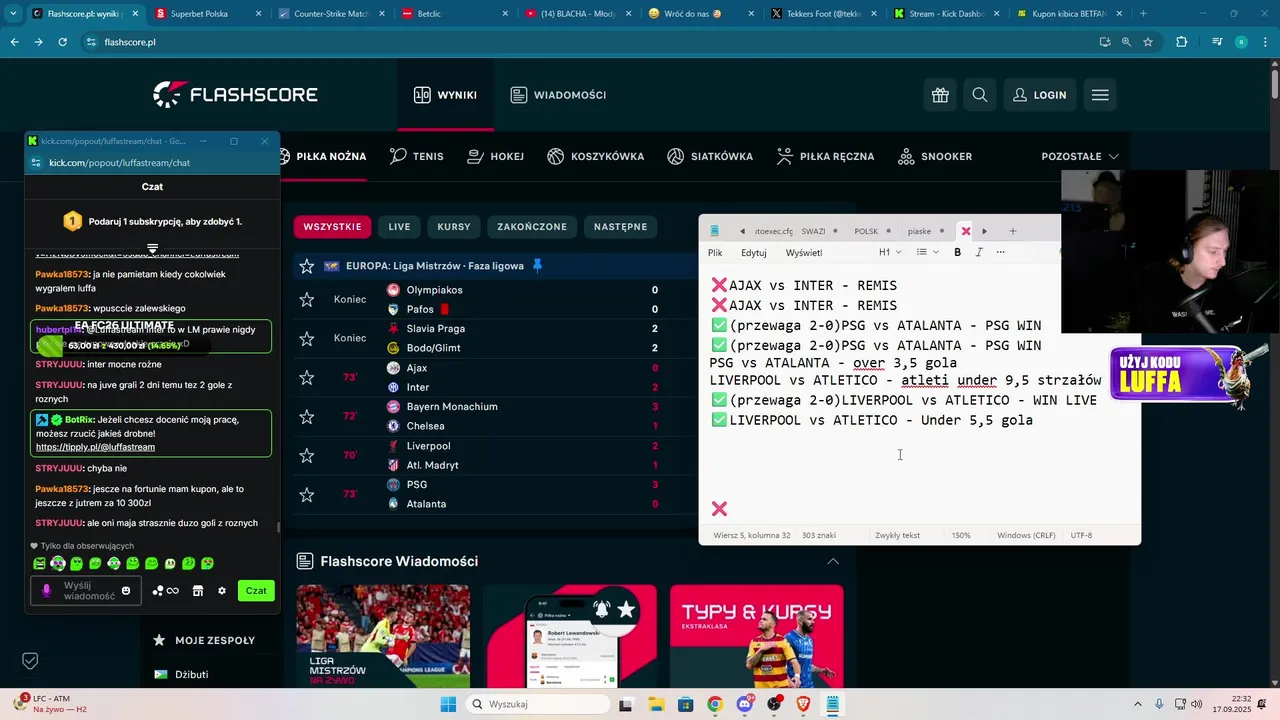This screenshot has height=720, width=1280.
Task: Favorite the Olympiakos vs Pafos match
Action: [307, 299]
